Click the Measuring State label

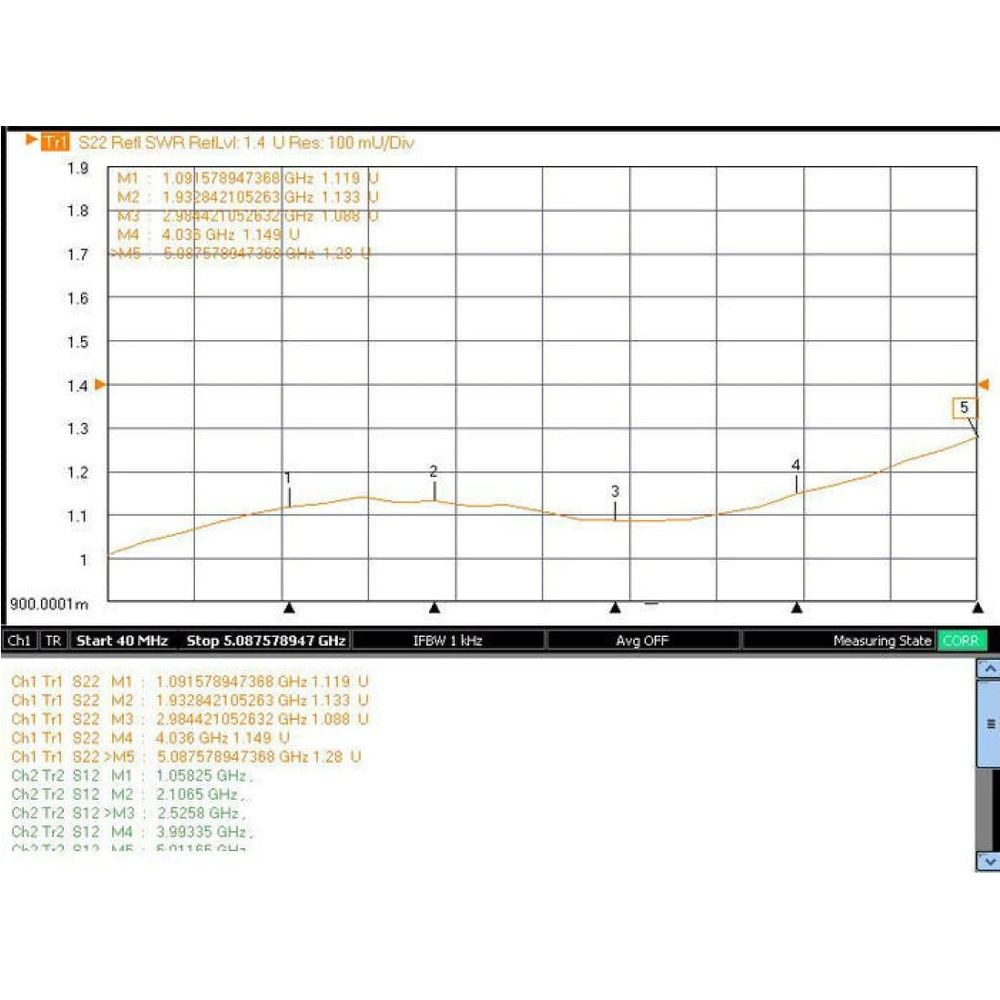point(883,640)
